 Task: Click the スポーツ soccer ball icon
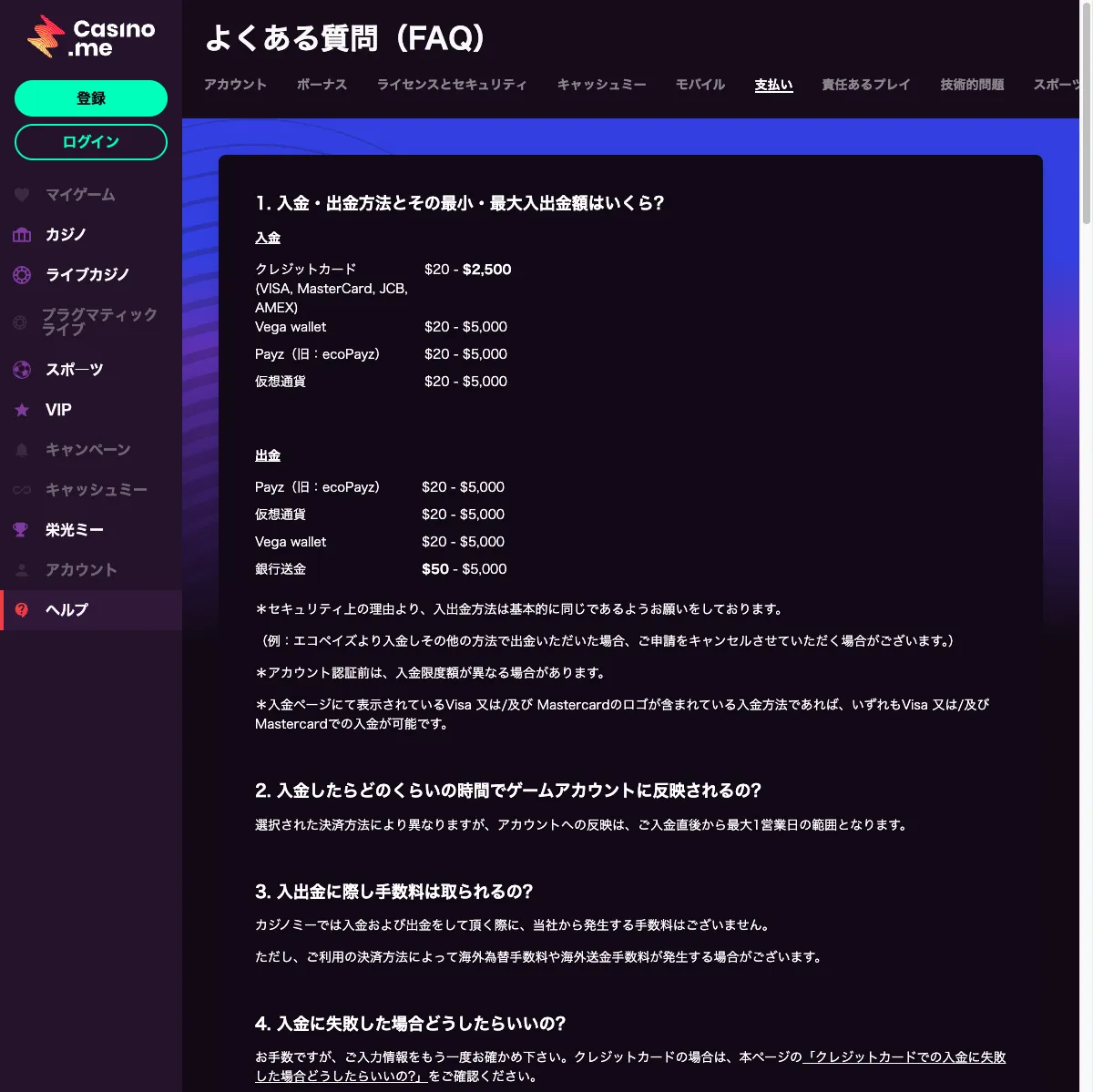22,370
